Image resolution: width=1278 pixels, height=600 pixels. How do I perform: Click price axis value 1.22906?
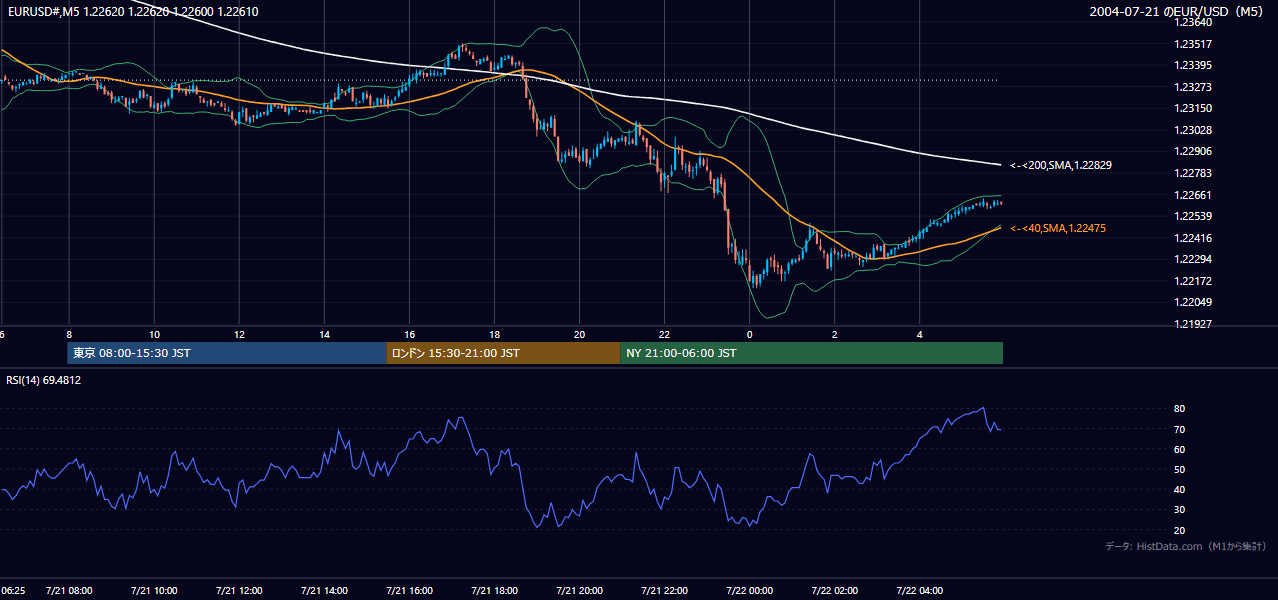click(x=1193, y=151)
